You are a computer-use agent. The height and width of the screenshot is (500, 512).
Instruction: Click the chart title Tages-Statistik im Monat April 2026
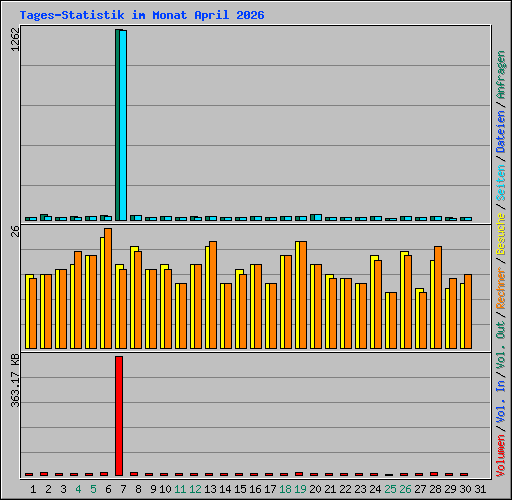pyautogui.click(x=142, y=15)
